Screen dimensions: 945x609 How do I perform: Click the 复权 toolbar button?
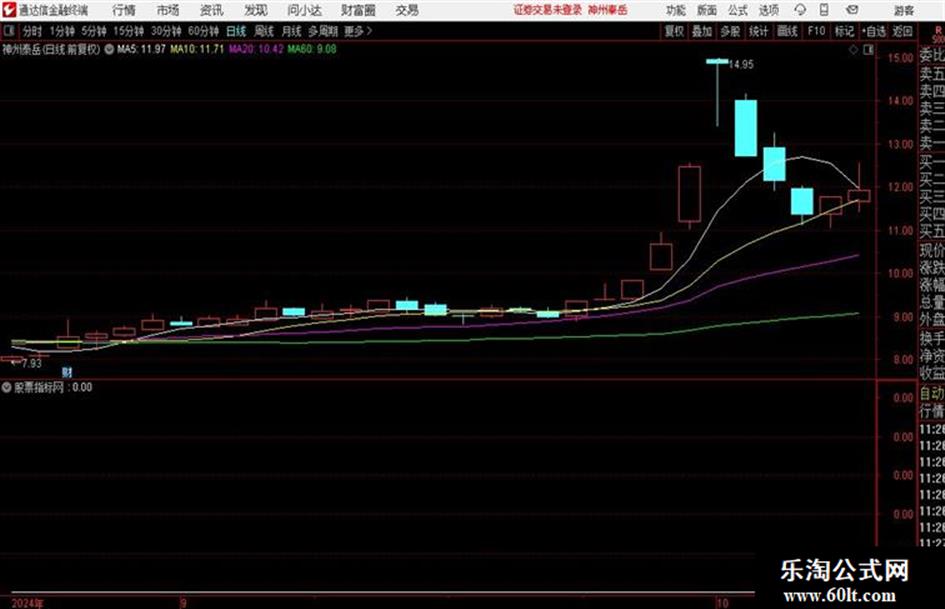(674, 31)
